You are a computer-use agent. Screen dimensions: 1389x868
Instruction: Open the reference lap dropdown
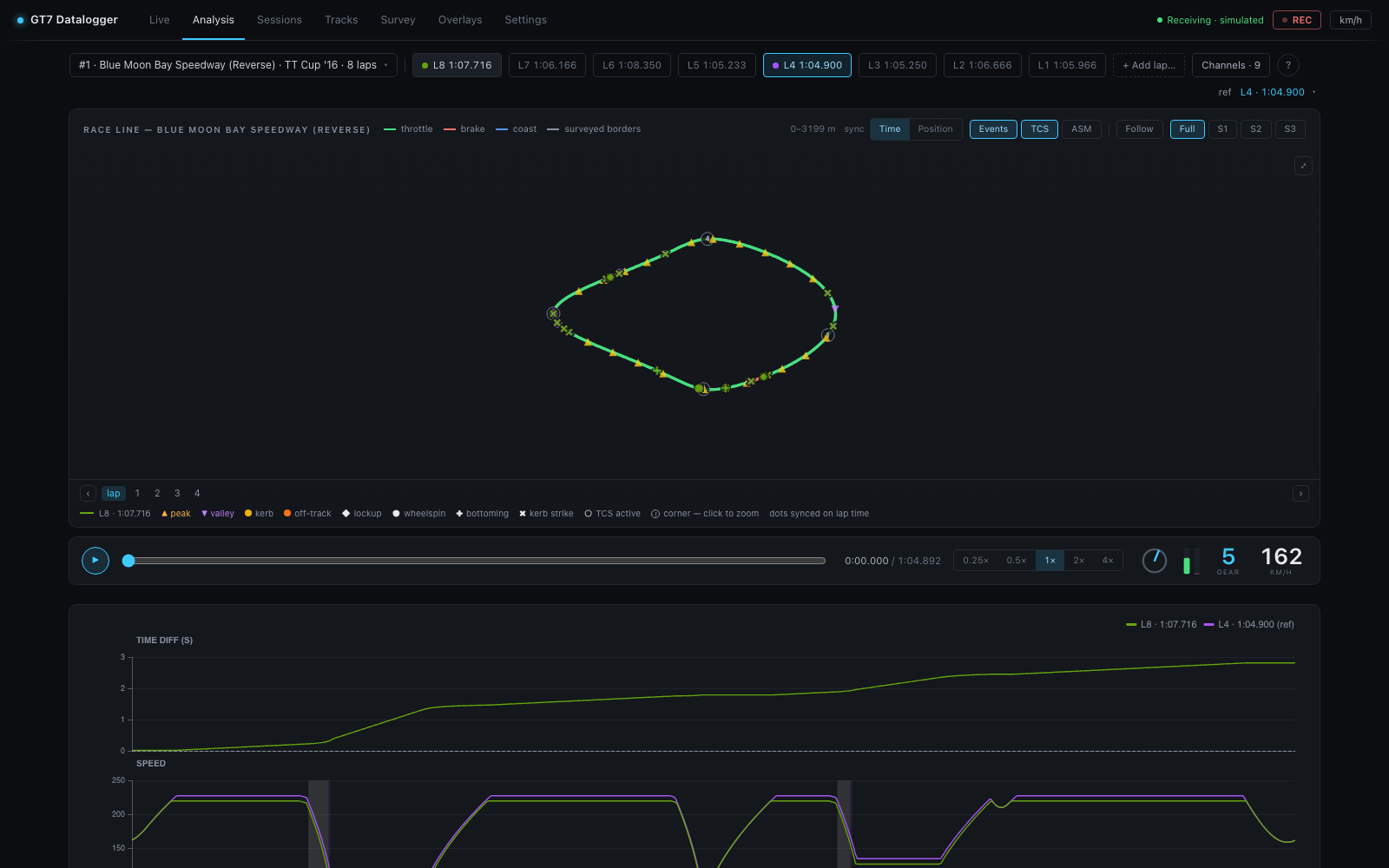point(1277,92)
